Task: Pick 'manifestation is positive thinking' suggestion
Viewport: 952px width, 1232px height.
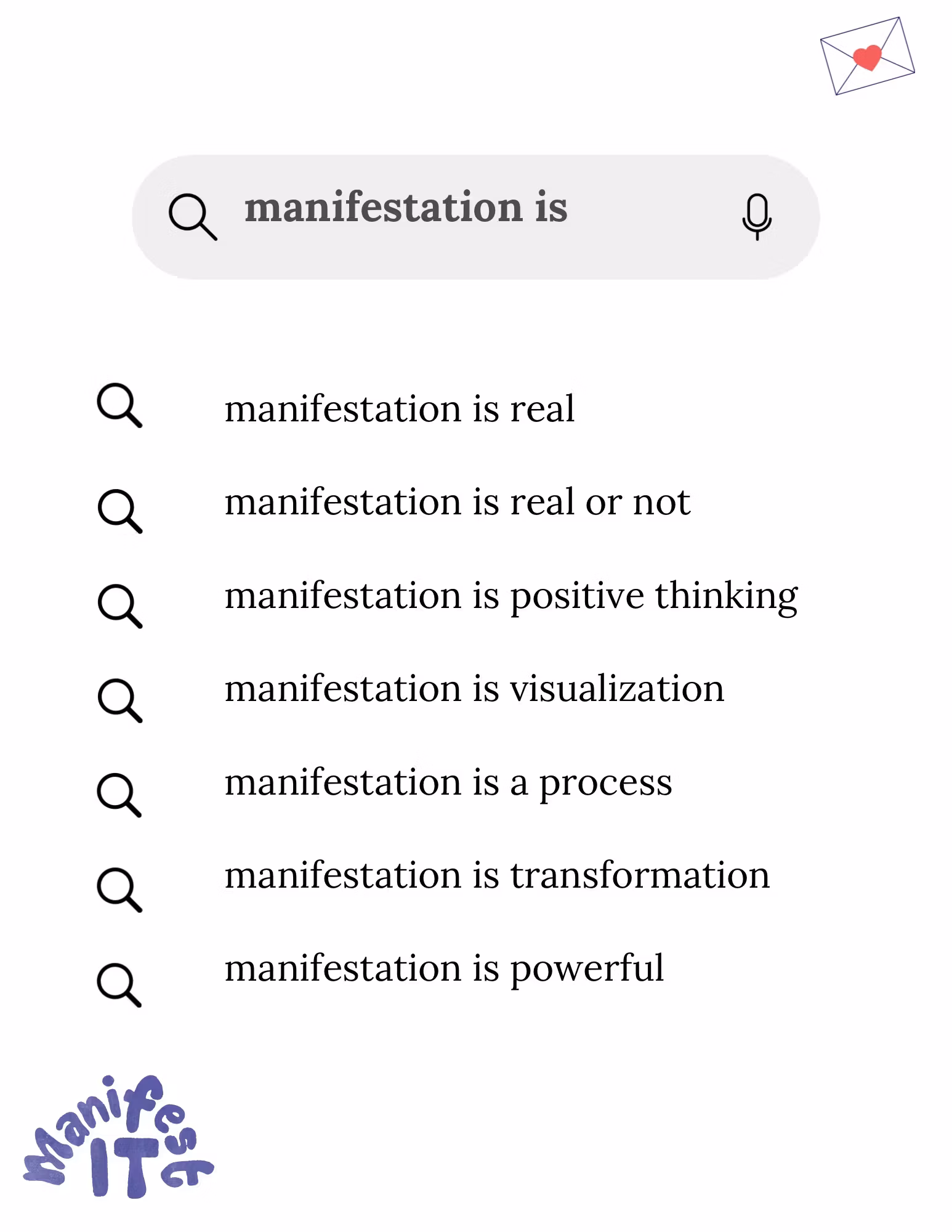Action: tap(511, 596)
